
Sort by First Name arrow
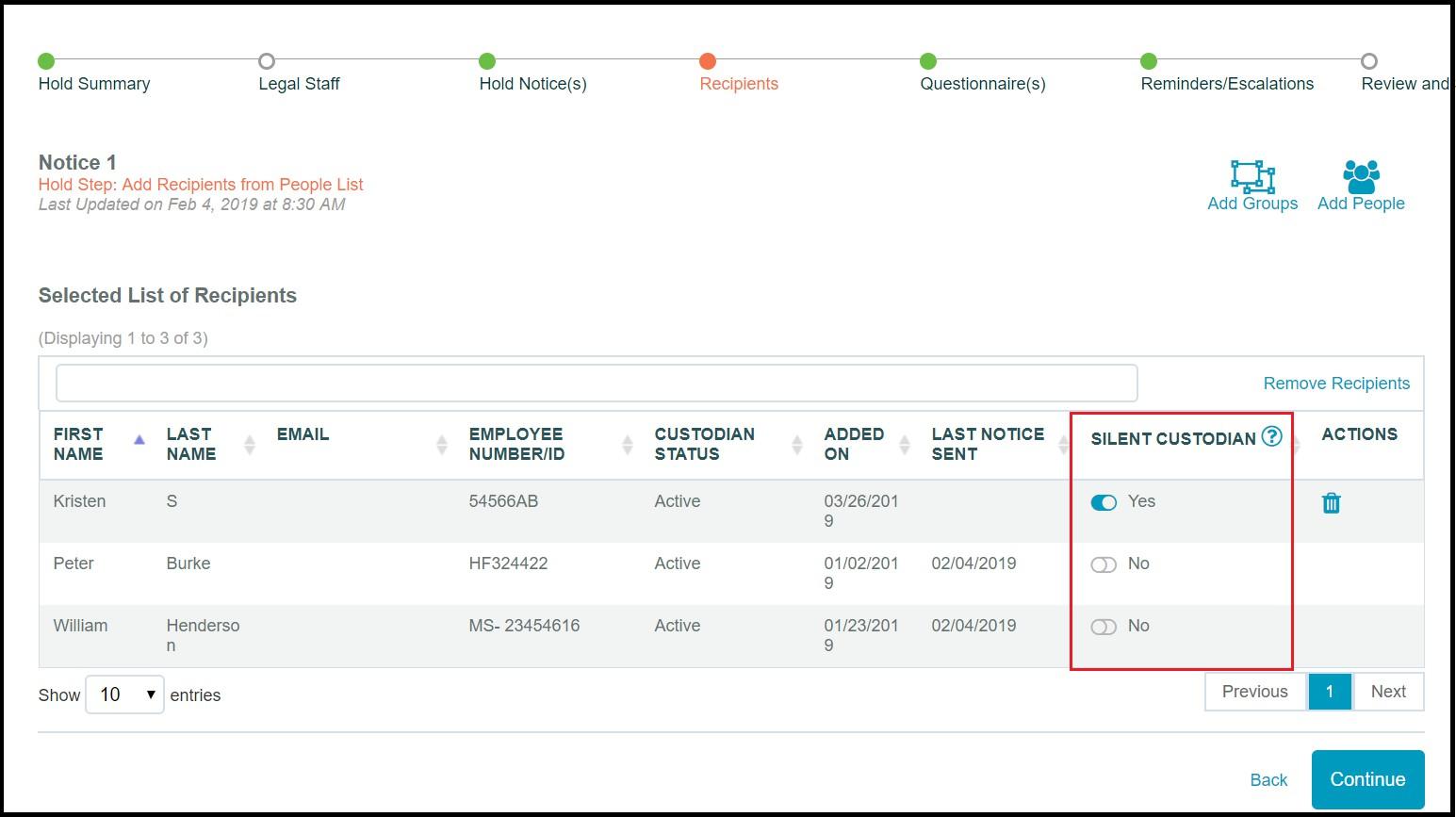(139, 439)
